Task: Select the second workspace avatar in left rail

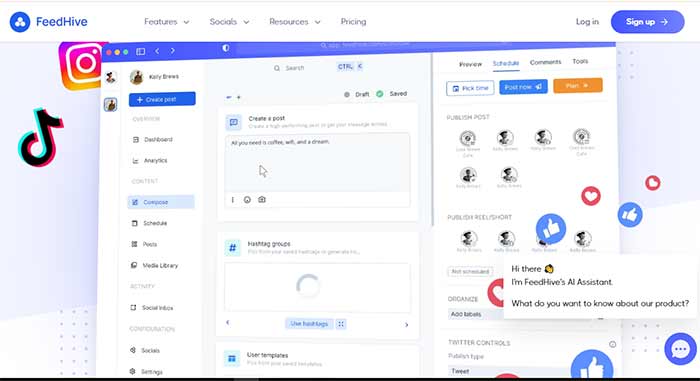Action: (x=110, y=105)
